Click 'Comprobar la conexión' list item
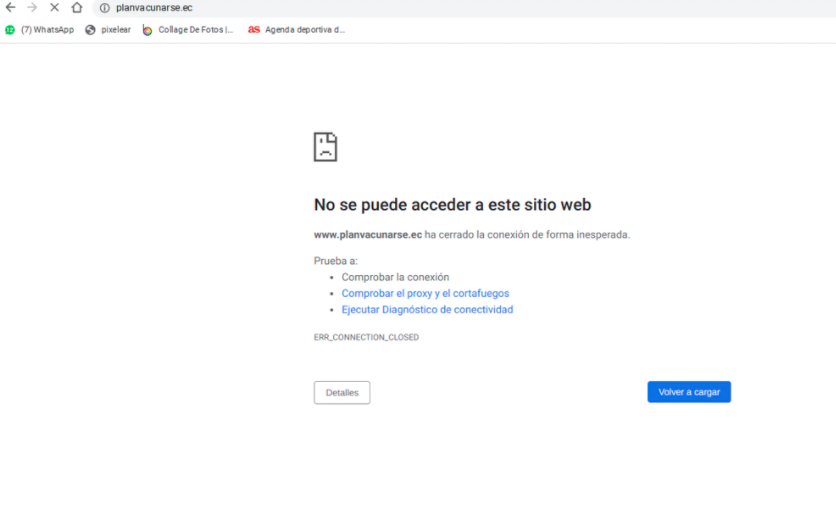This screenshot has width=836, height=511. [x=395, y=277]
